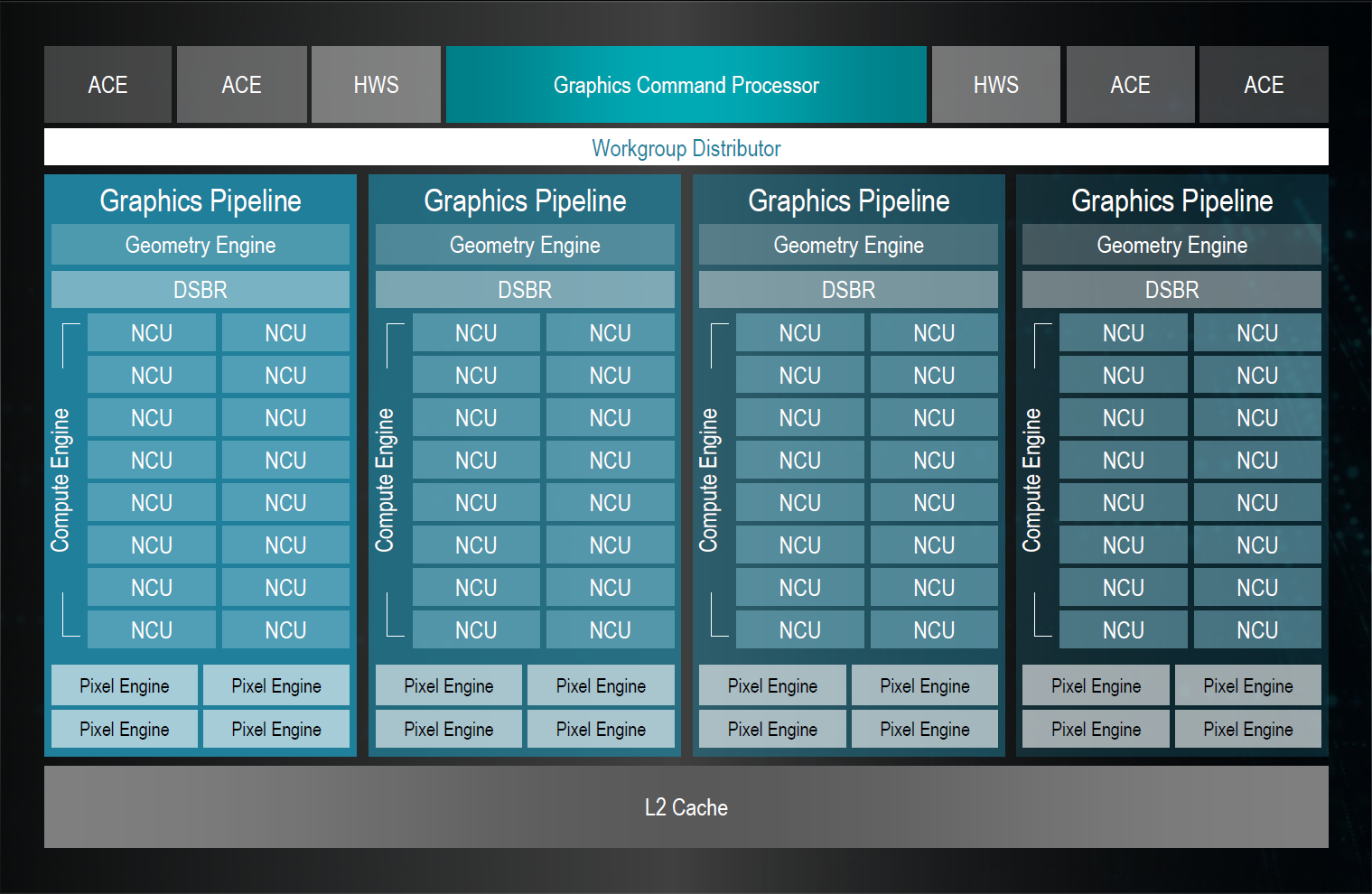Click the DSBR block in the second pipeline

(x=525, y=289)
